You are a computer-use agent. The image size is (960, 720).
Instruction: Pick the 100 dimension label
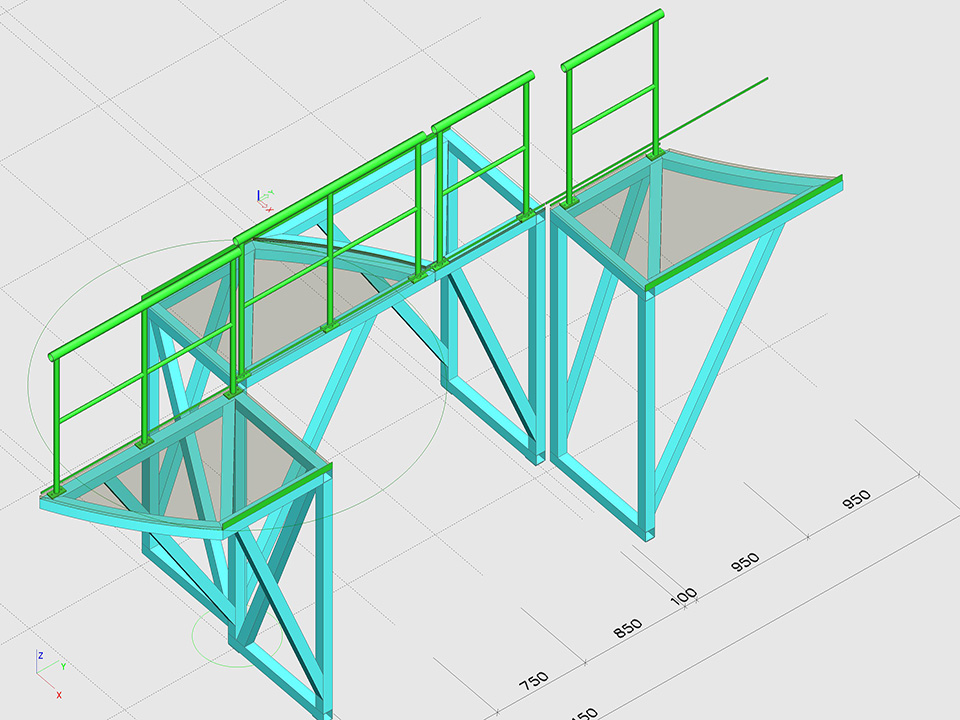684,596
